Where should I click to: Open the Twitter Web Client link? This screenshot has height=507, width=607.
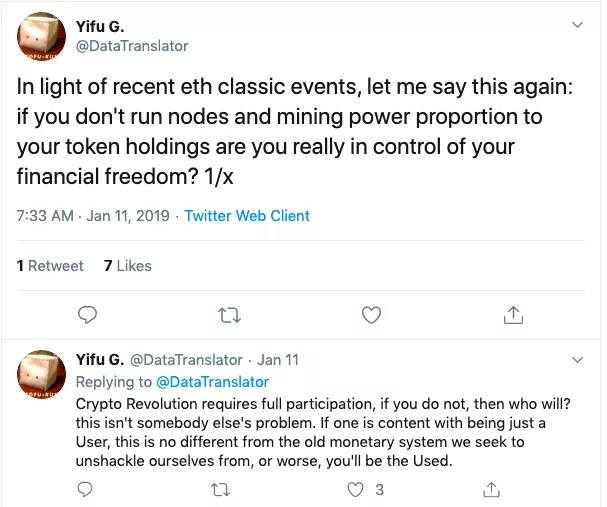point(247,216)
